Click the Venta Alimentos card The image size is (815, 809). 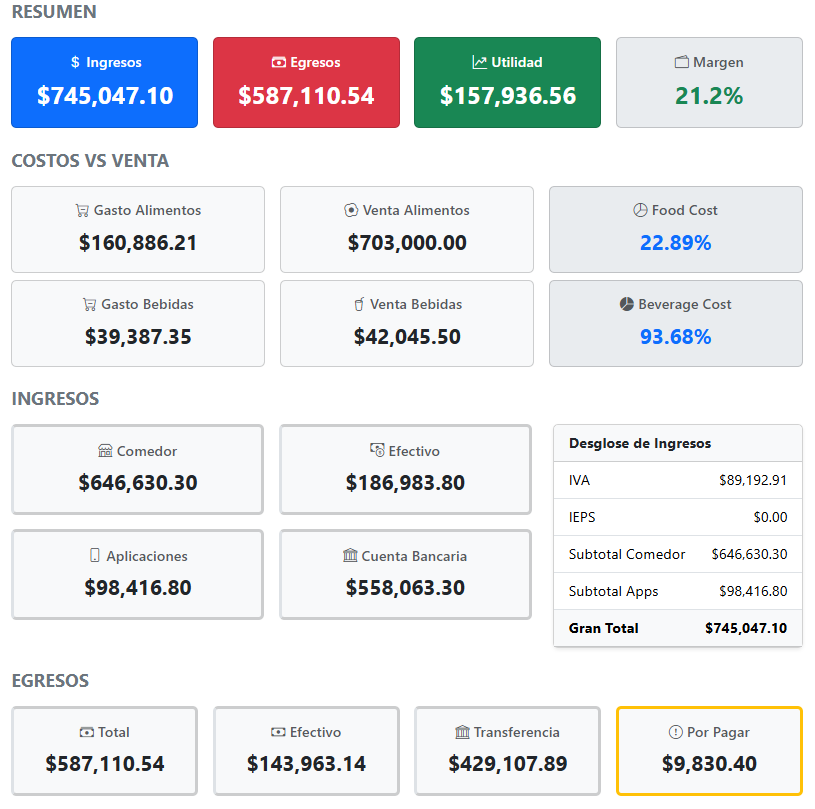click(407, 229)
